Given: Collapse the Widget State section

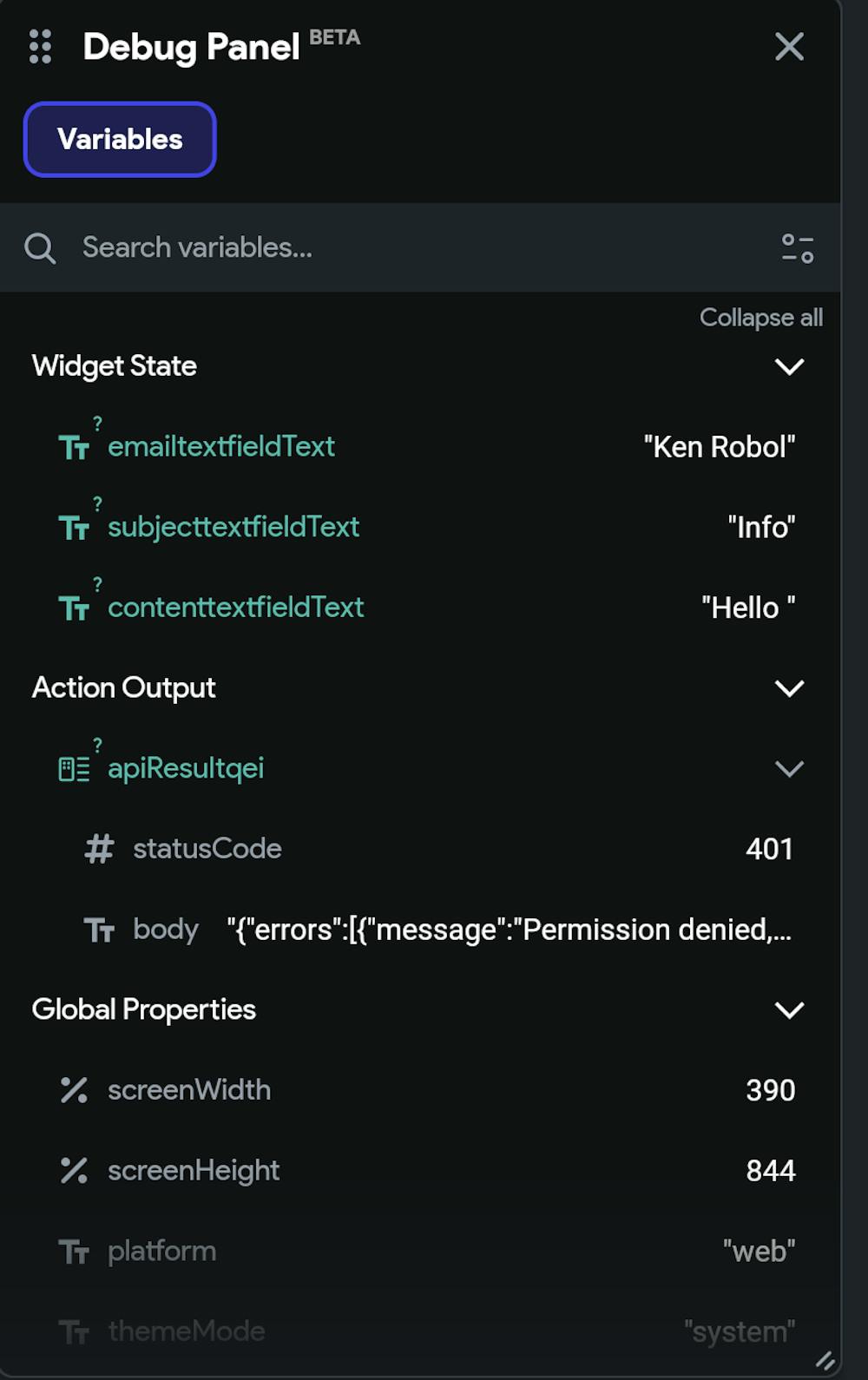Looking at the screenshot, I should pos(789,366).
